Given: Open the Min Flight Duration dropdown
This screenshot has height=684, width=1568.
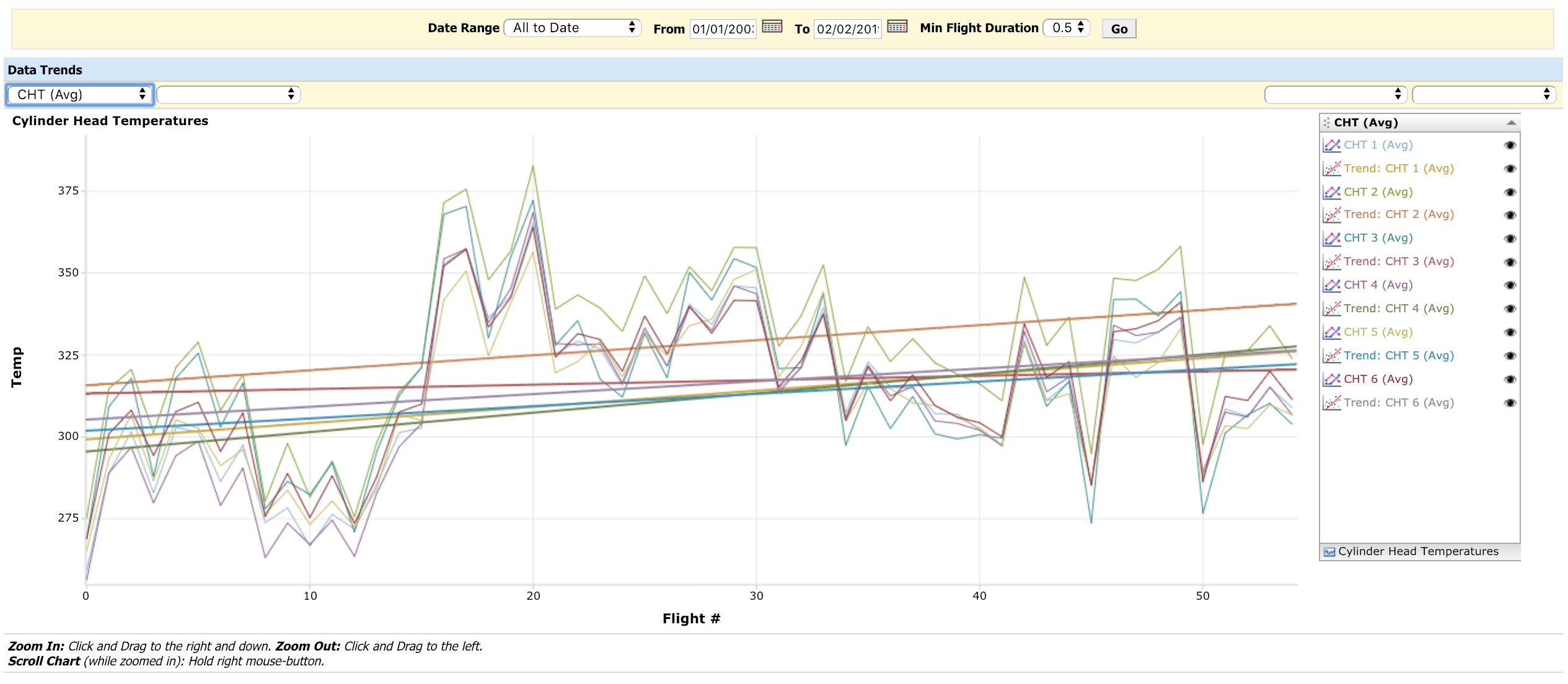Looking at the screenshot, I should coord(1067,28).
